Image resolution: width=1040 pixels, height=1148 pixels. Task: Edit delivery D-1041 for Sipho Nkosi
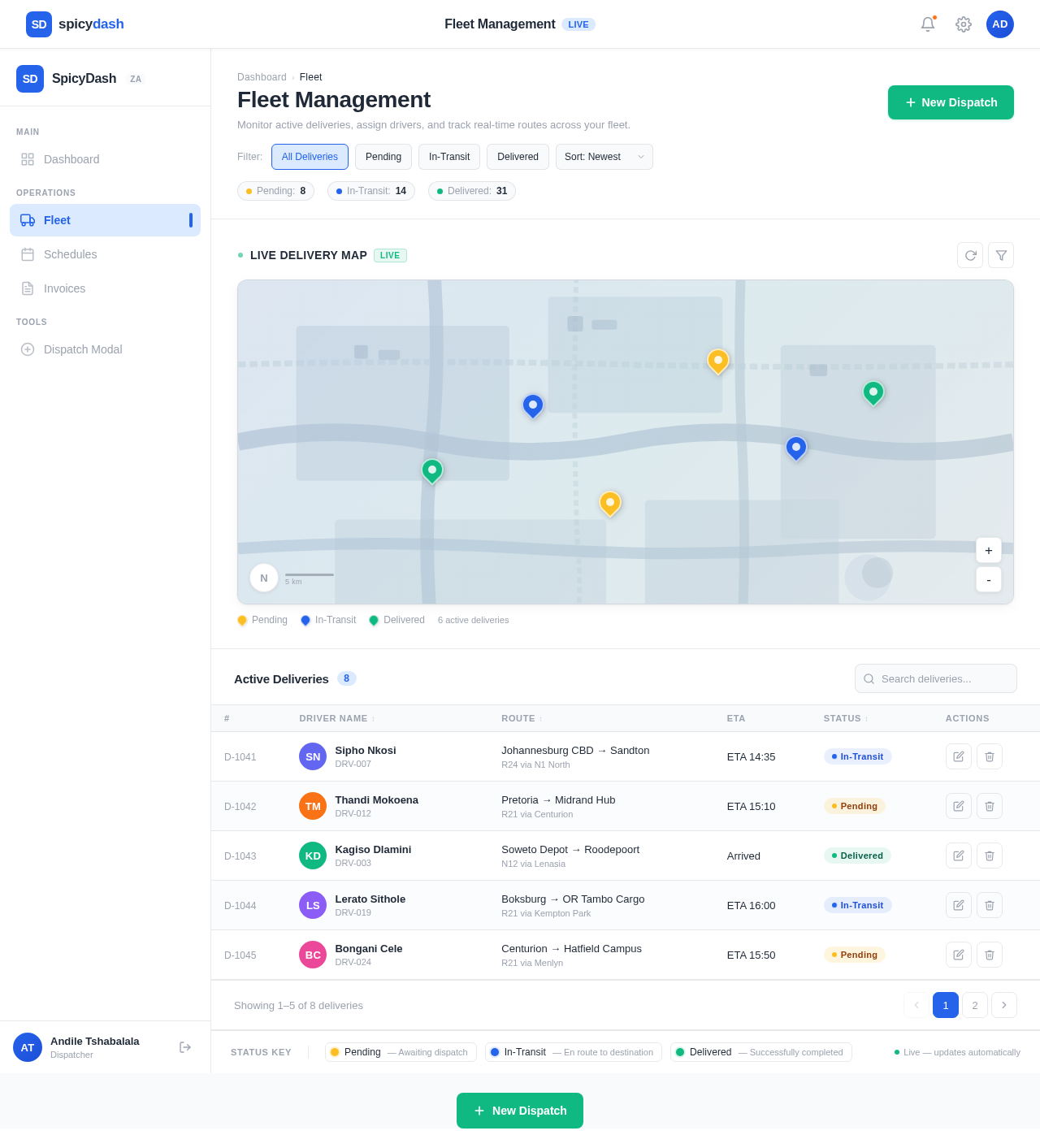pyautogui.click(x=959, y=756)
